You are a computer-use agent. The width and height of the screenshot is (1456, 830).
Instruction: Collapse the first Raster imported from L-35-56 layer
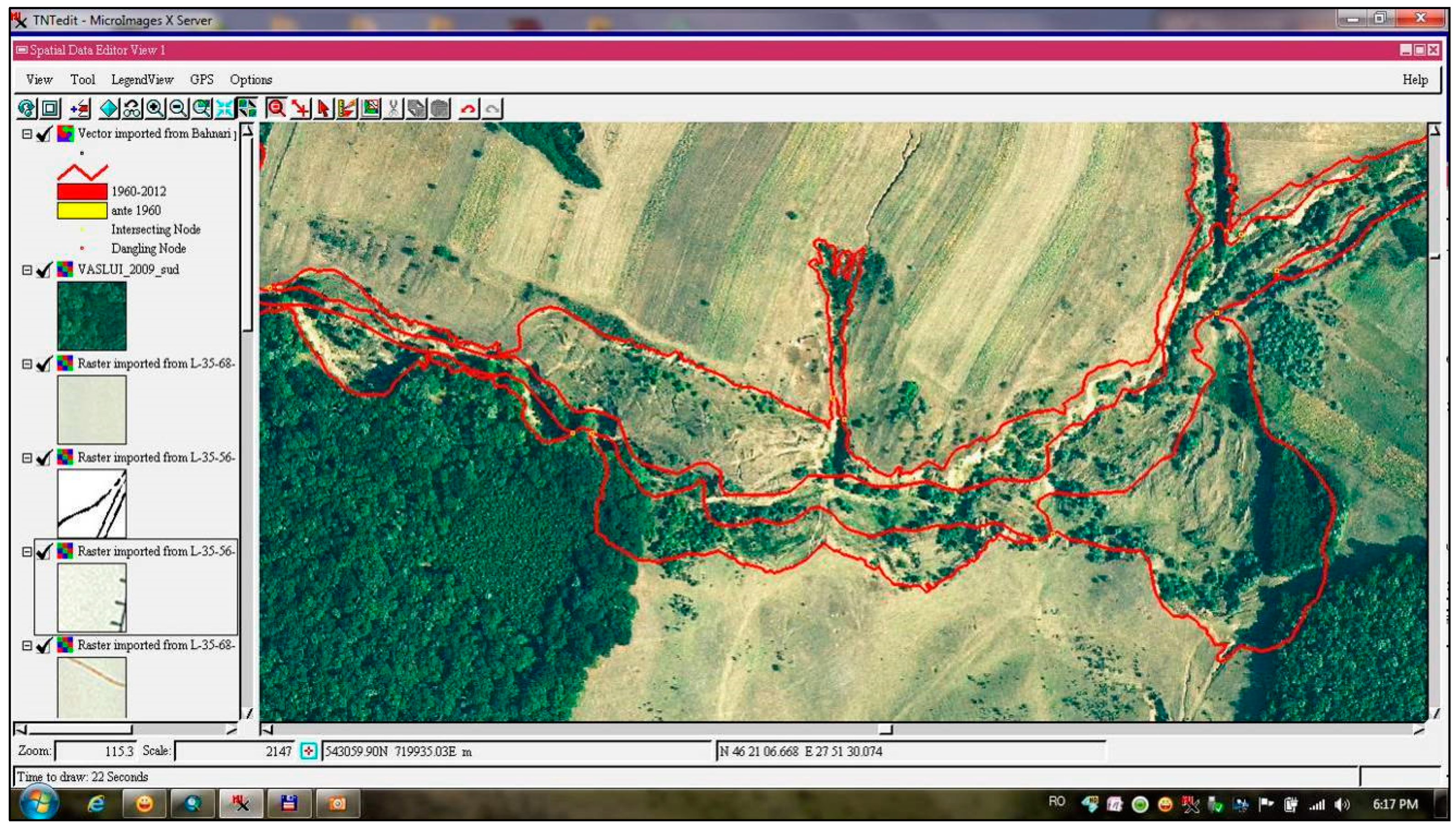coord(27,458)
